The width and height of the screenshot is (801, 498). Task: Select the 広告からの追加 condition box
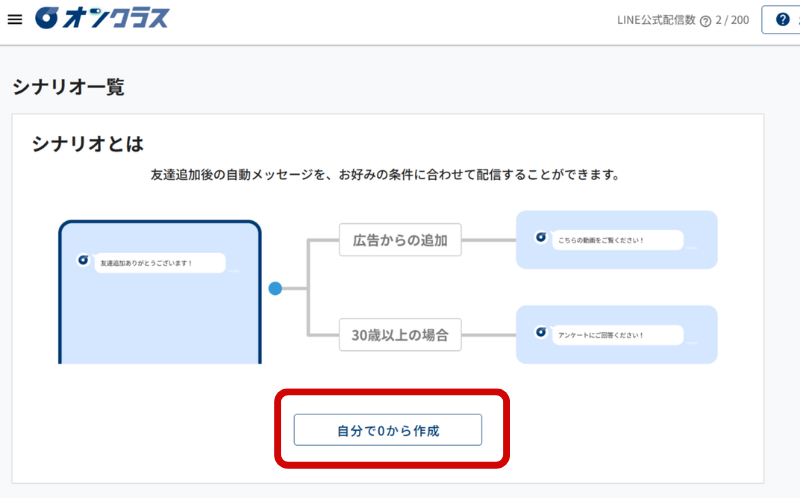pyautogui.click(x=400, y=240)
